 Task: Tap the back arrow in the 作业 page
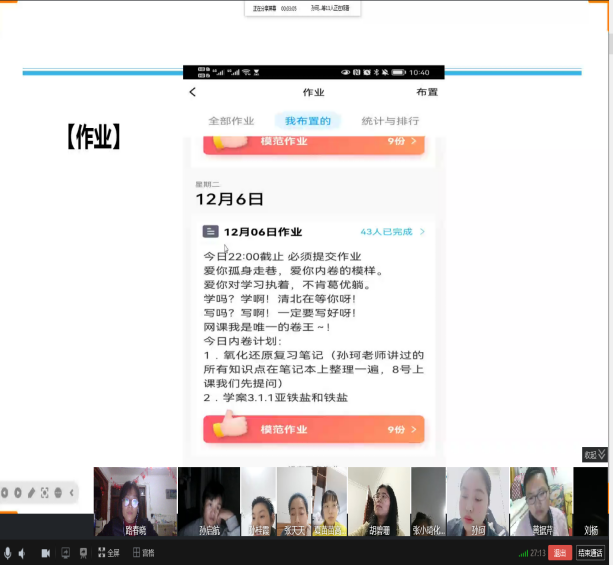(x=193, y=92)
